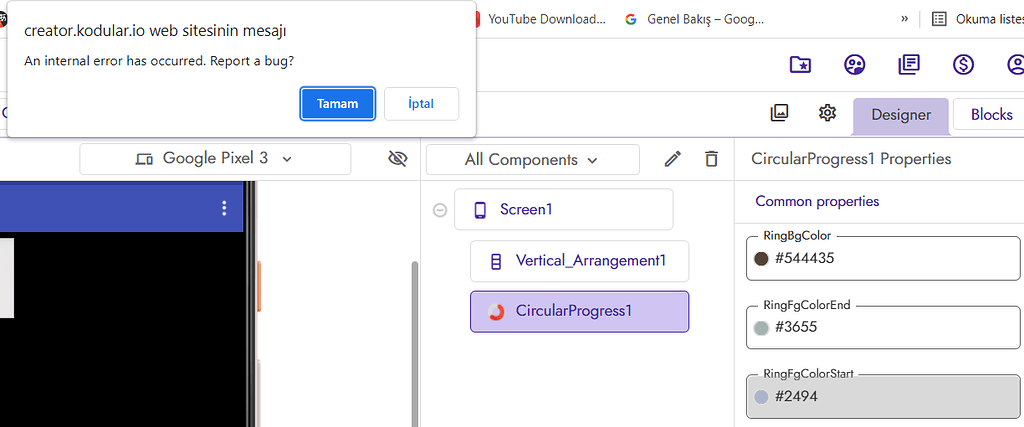Open RingFgColorStart color swatch

coord(761,397)
